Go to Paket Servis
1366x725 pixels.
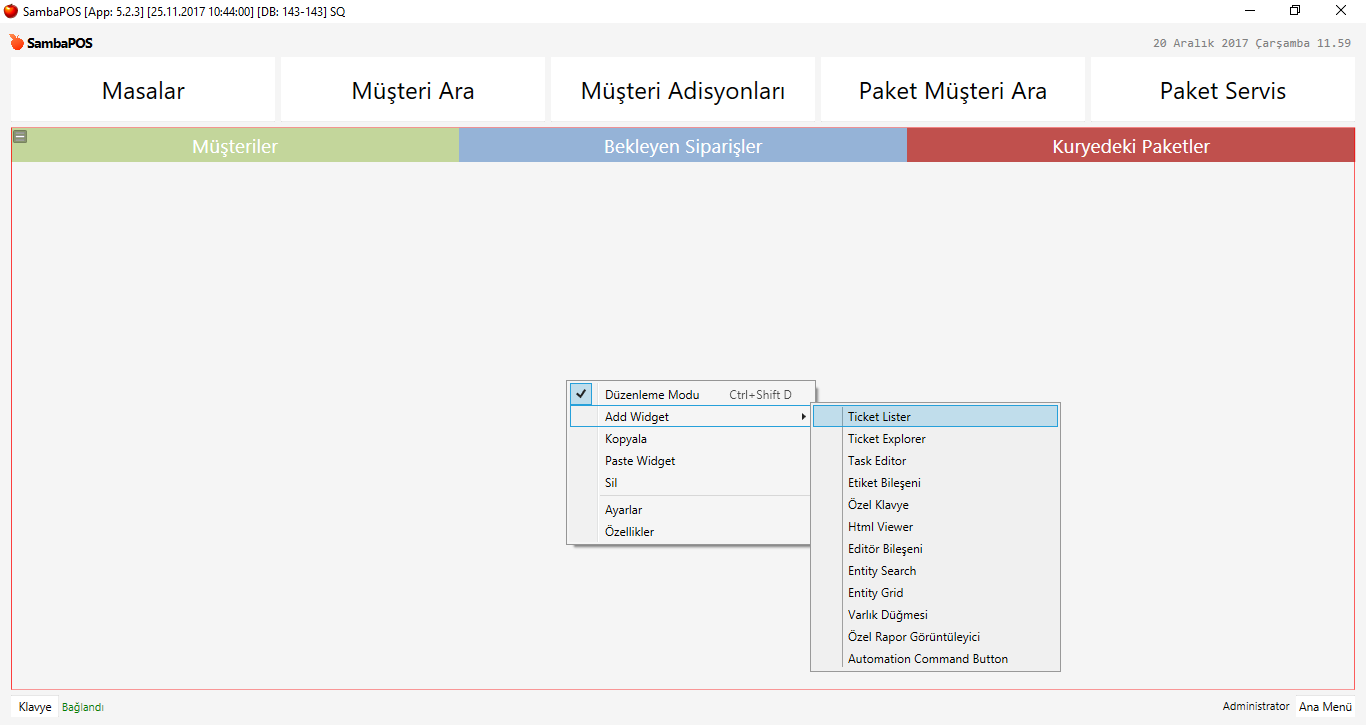[x=1222, y=91]
